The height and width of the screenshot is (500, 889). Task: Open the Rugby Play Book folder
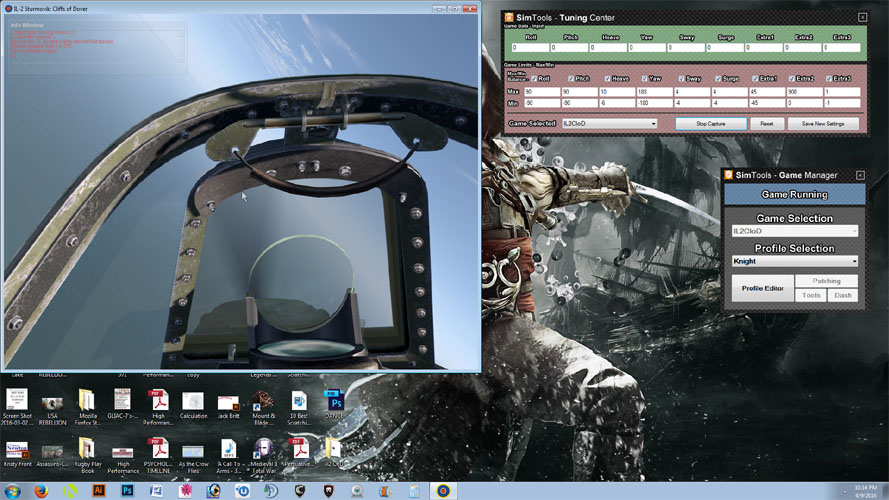(x=87, y=448)
